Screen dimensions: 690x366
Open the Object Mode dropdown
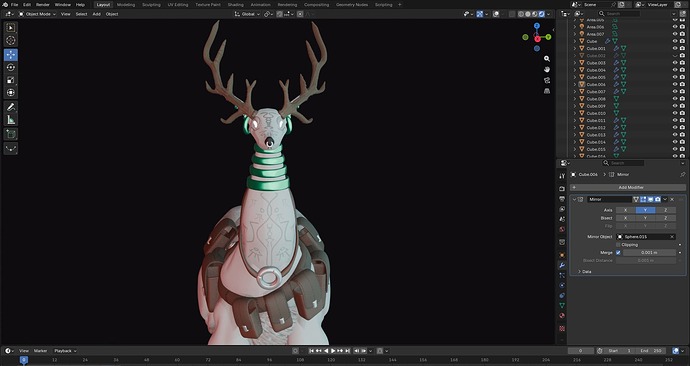[x=37, y=14]
